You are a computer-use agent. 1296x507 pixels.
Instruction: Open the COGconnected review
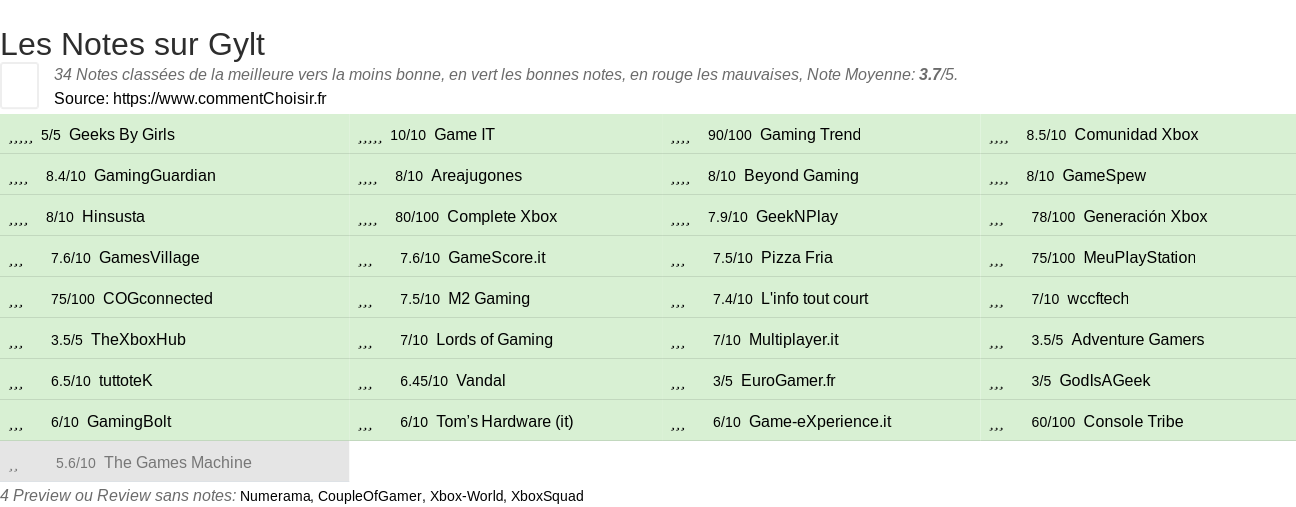158,298
